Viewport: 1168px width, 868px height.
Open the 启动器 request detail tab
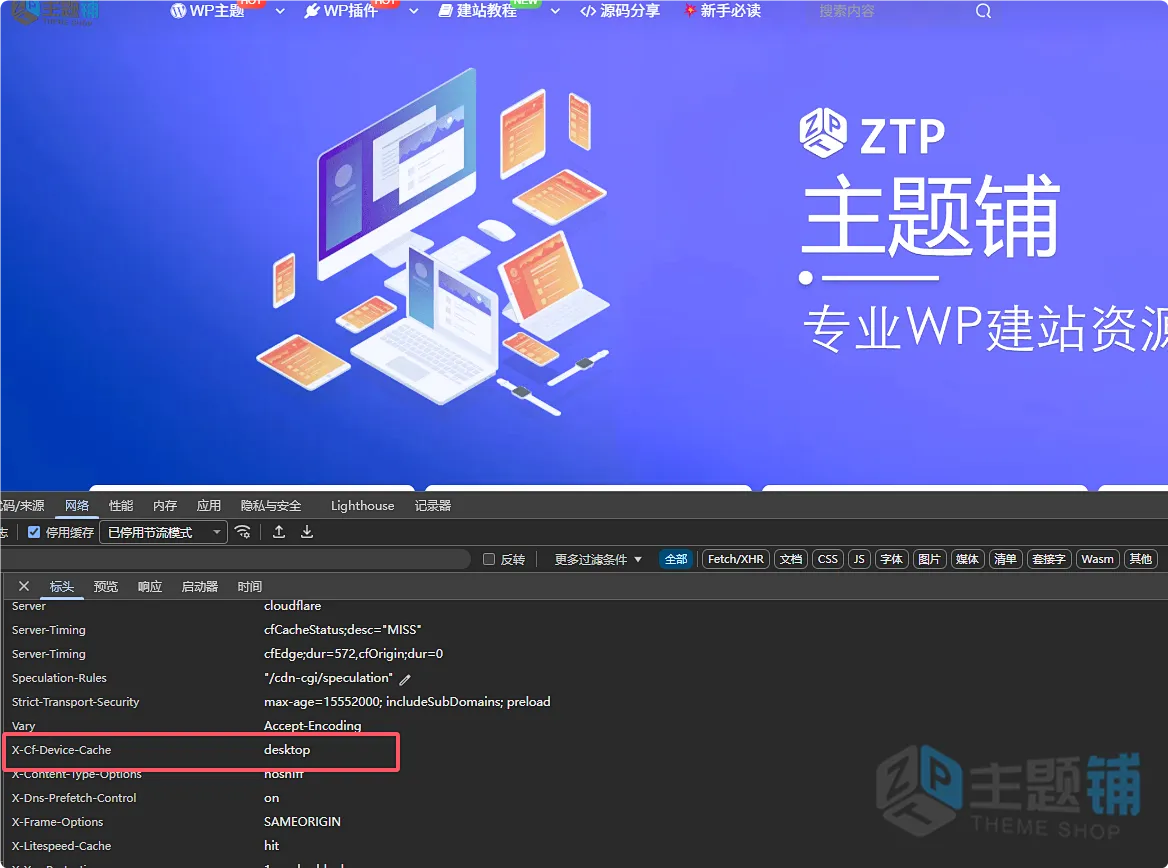pos(200,586)
